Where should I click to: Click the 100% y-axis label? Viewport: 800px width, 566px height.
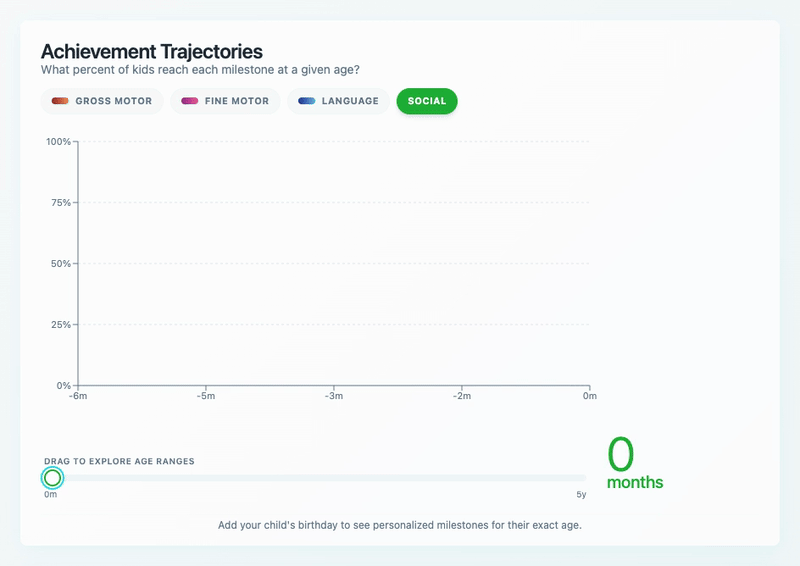58,142
